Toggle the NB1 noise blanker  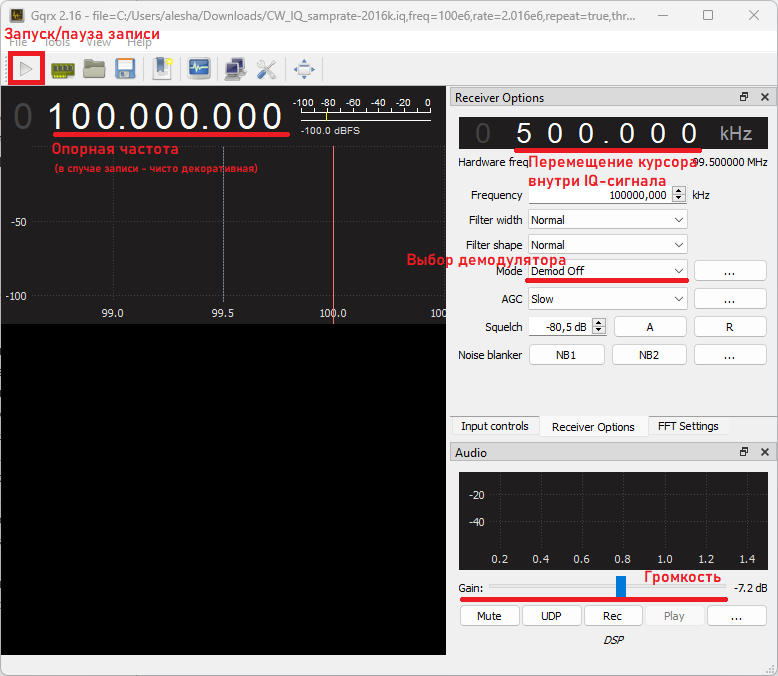point(566,355)
